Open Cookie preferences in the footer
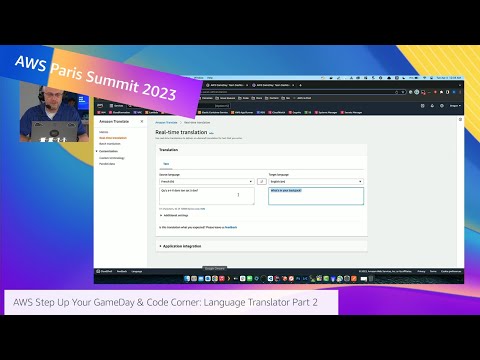Screen dimensions: 480x360 451,271
